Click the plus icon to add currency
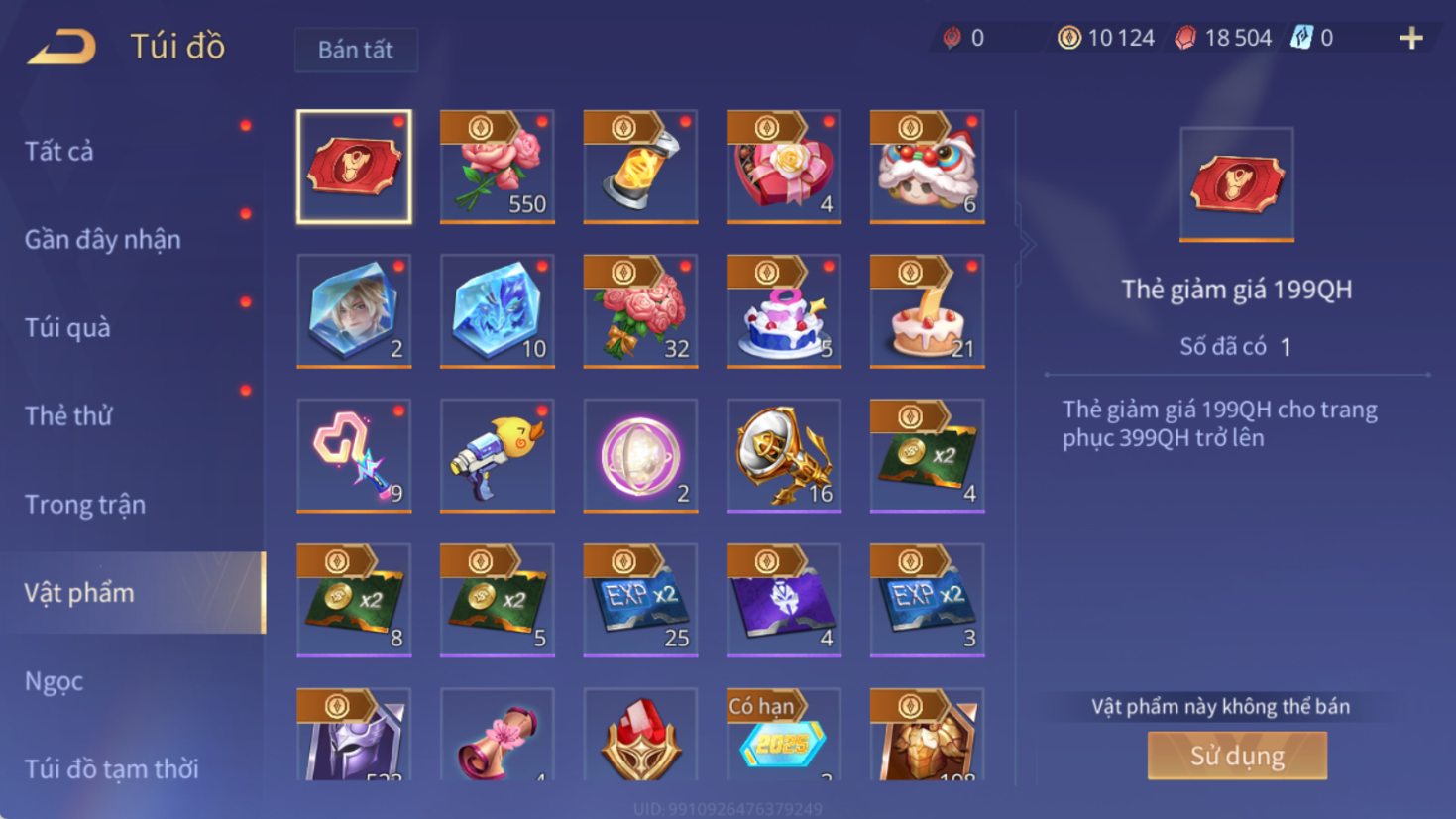This screenshot has height=819, width=1456. pos(1411,38)
